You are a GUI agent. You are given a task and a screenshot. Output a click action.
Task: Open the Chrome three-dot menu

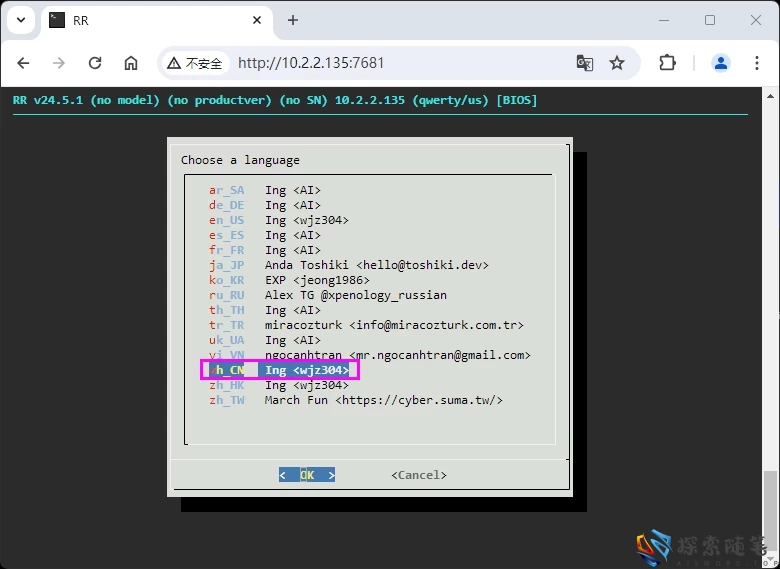[x=755, y=63]
